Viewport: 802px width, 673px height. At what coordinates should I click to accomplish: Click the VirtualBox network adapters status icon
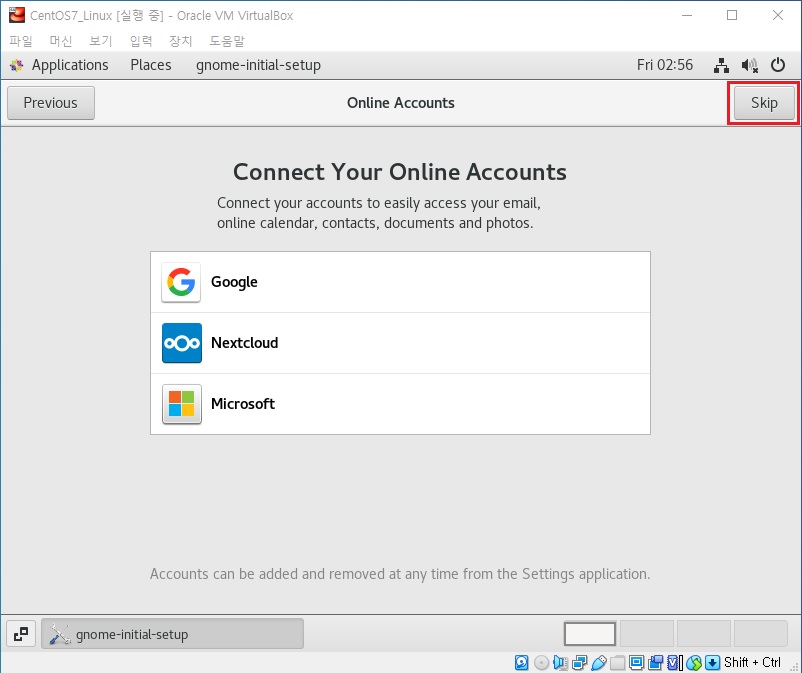pyautogui.click(x=580, y=663)
